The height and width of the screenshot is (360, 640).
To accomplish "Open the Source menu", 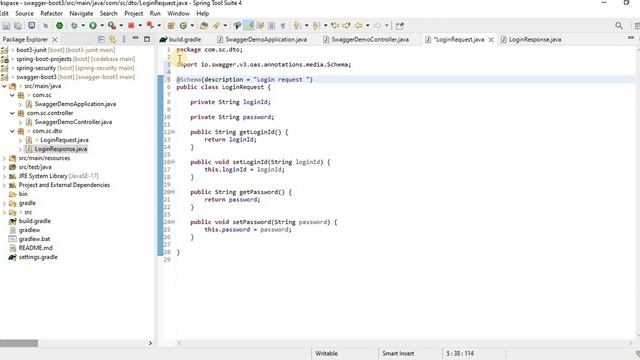I will 24,13.
